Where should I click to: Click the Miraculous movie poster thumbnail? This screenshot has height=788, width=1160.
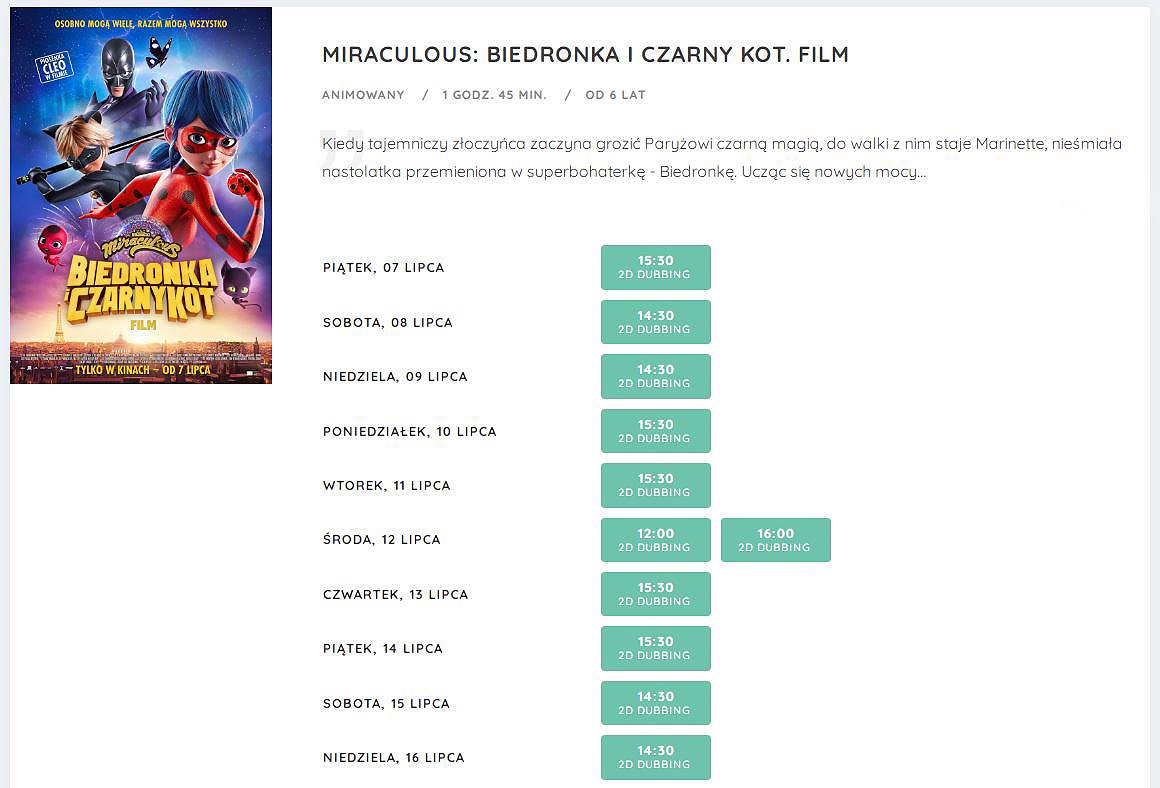(141, 195)
